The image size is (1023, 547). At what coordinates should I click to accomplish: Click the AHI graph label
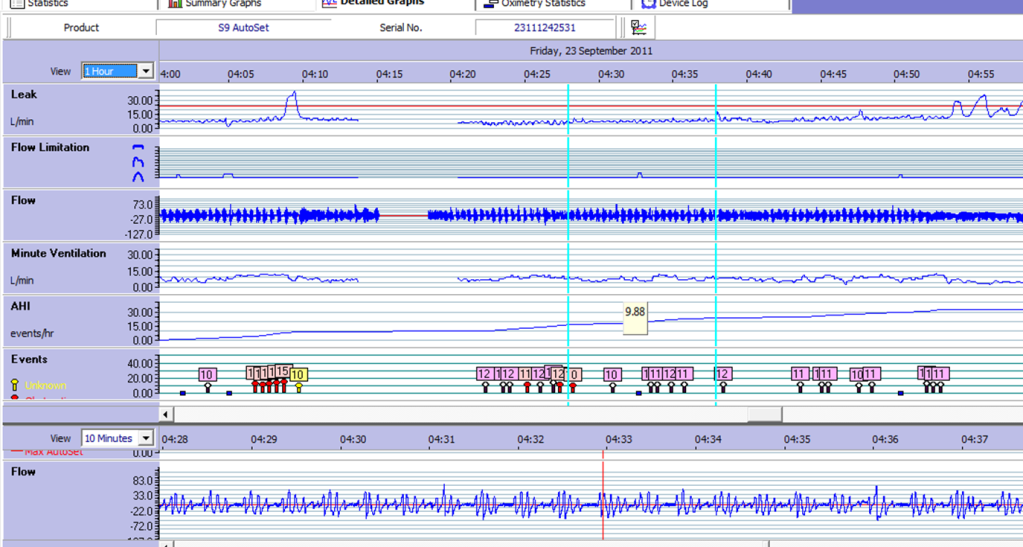tap(20, 306)
